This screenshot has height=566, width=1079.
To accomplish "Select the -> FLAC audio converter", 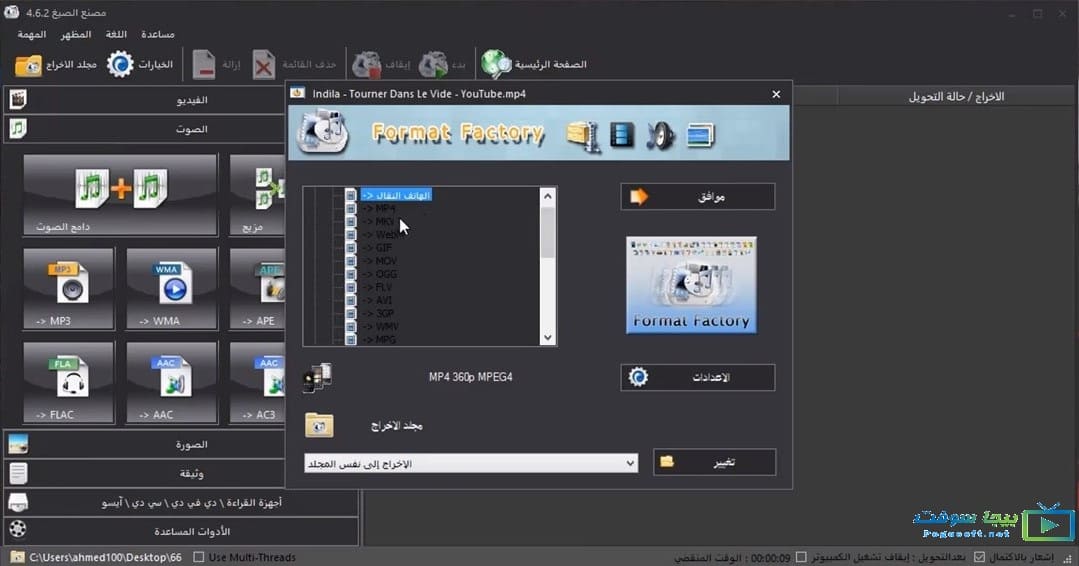I will pyautogui.click(x=68, y=382).
